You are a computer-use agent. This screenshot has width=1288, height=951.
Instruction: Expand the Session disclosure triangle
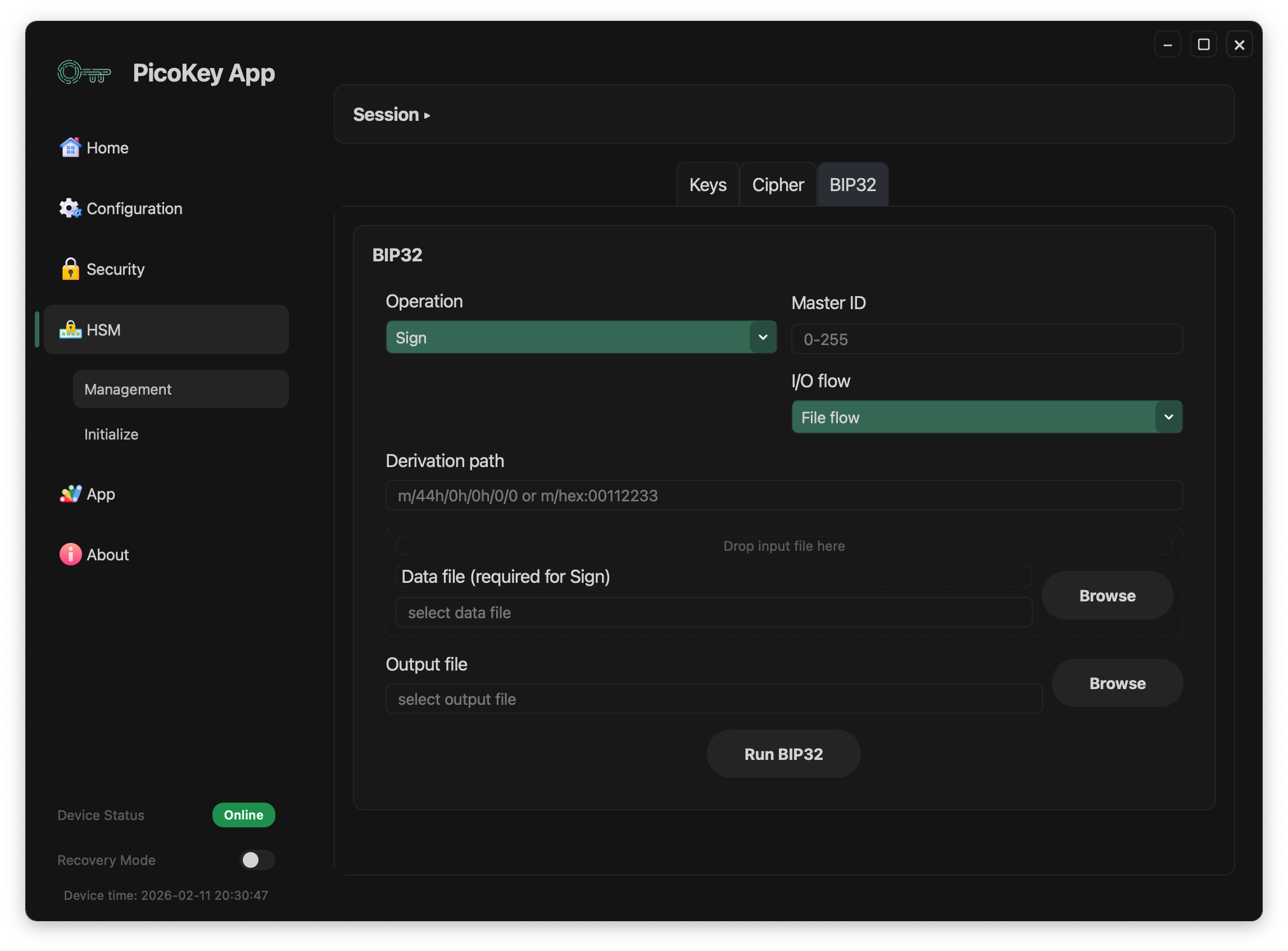(x=427, y=116)
